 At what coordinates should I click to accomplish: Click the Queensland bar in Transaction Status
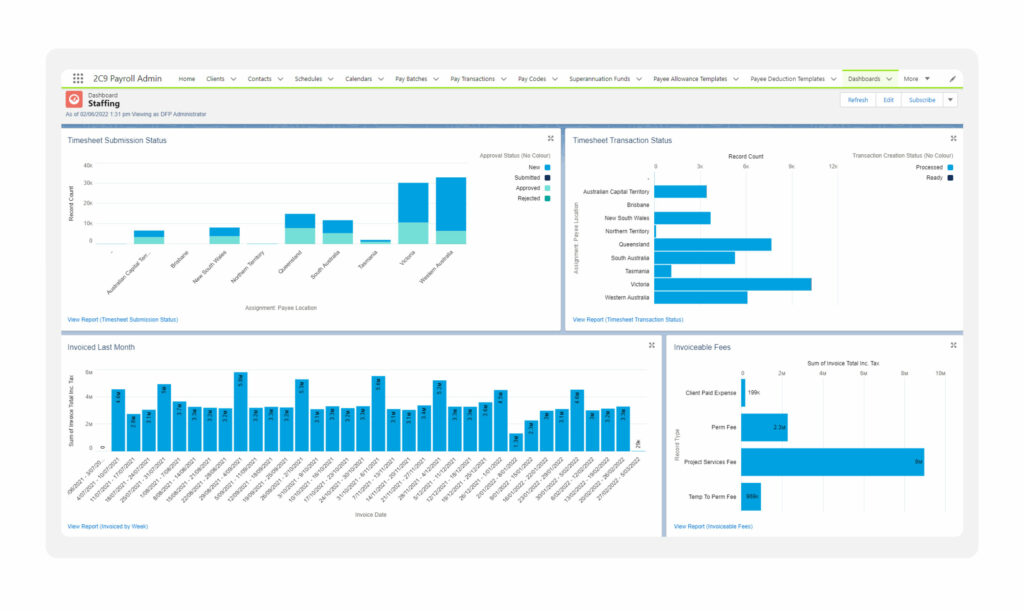tap(712, 244)
